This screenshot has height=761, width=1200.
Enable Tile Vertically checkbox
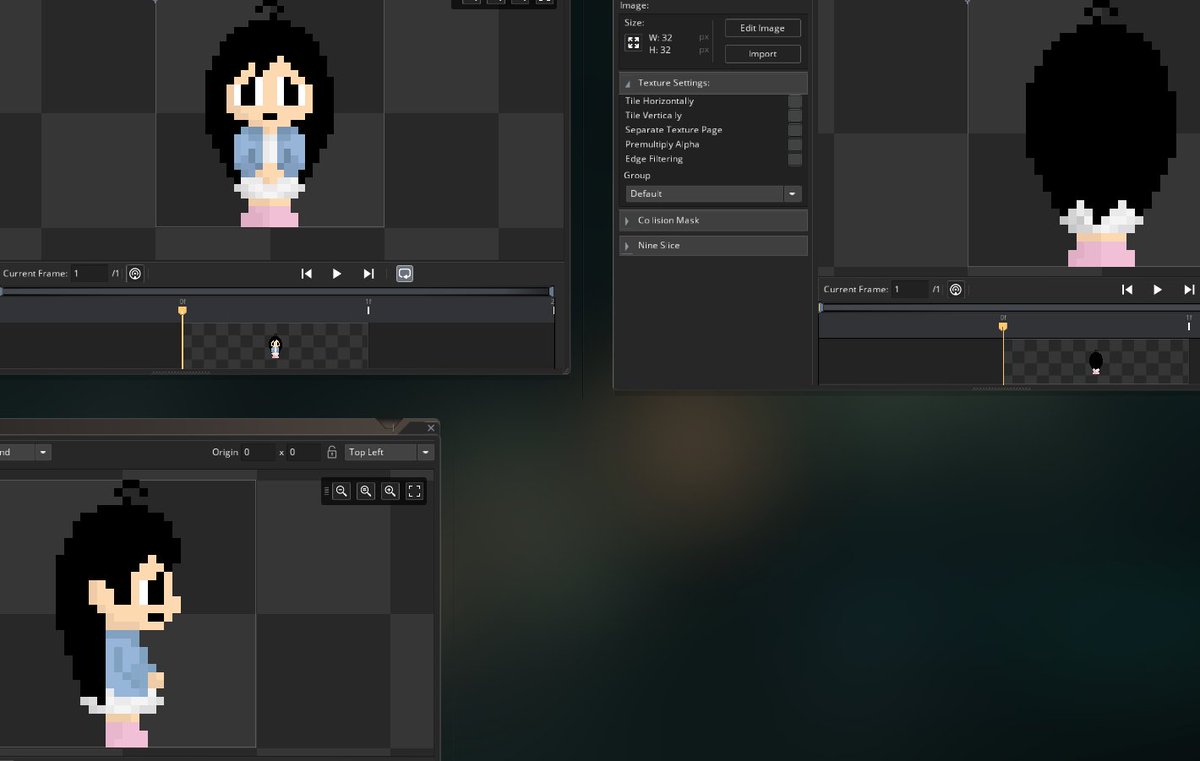tap(795, 115)
